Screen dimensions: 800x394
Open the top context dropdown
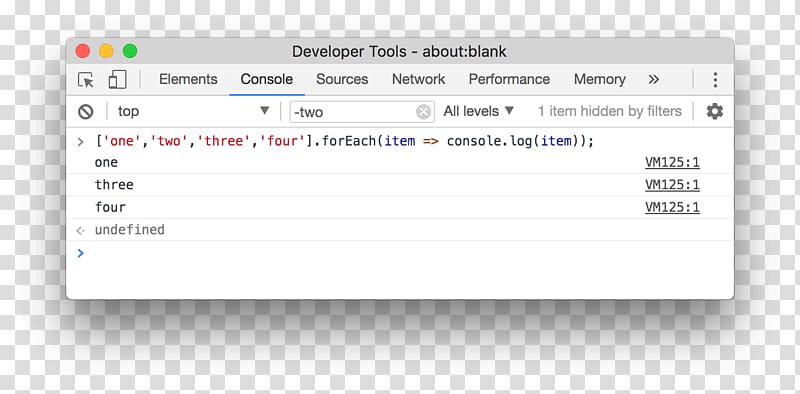(x=193, y=111)
